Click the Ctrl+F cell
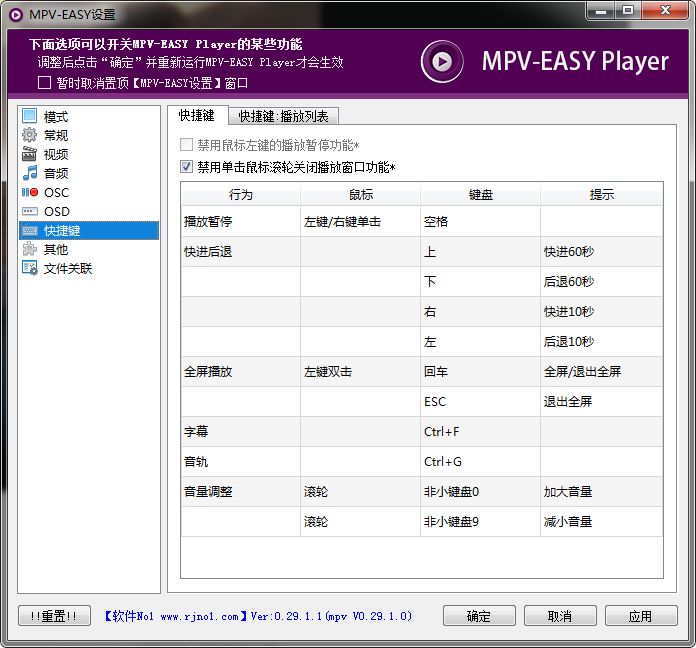696x648 pixels. coord(481,431)
